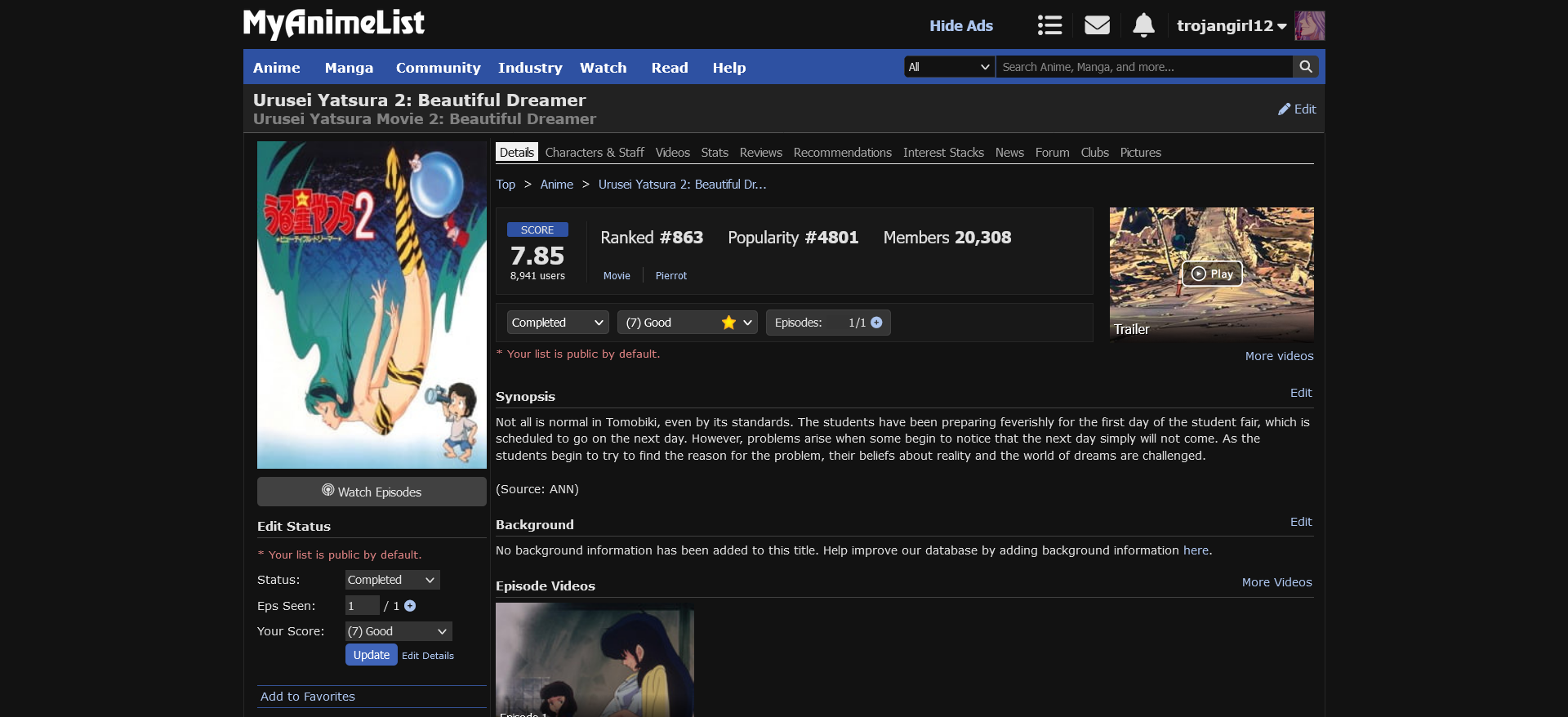Open the anime list menu icon

pyautogui.click(x=1049, y=25)
